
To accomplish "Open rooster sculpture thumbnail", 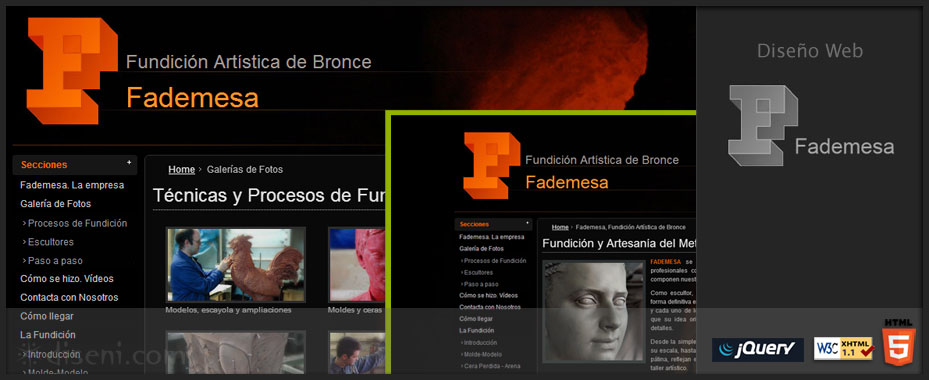I will (235, 264).
